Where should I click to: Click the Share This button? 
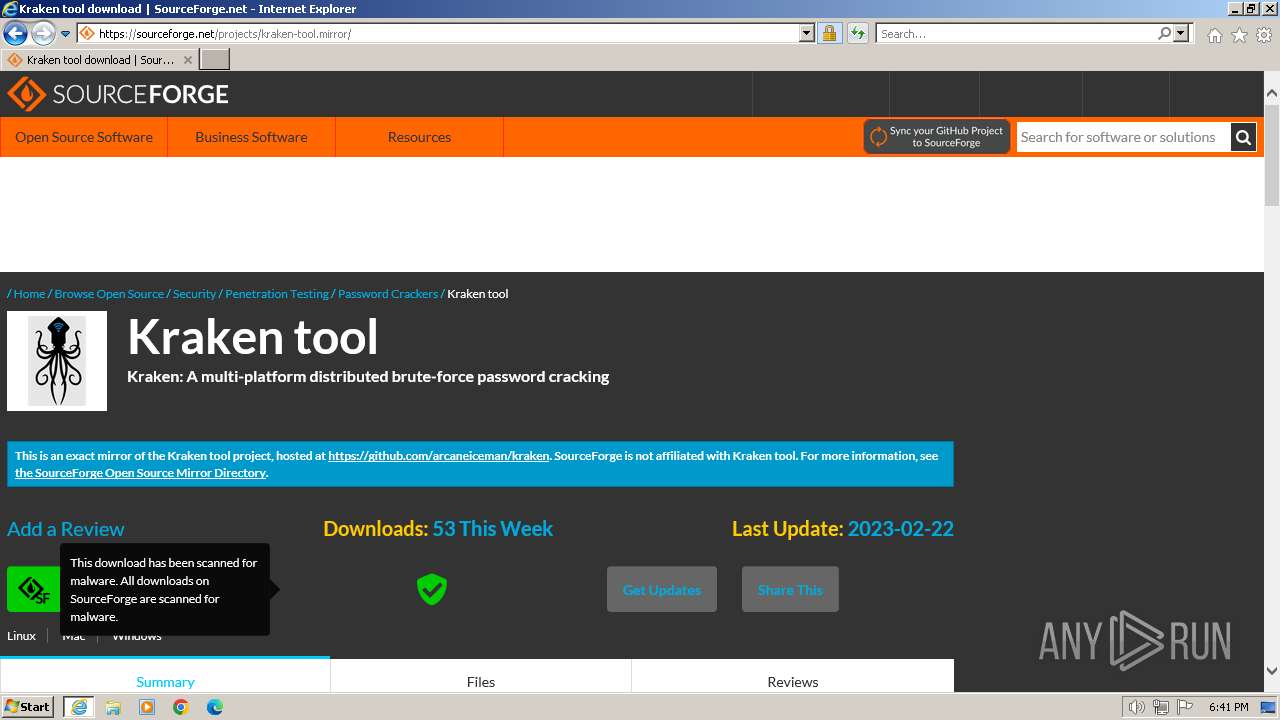790,590
